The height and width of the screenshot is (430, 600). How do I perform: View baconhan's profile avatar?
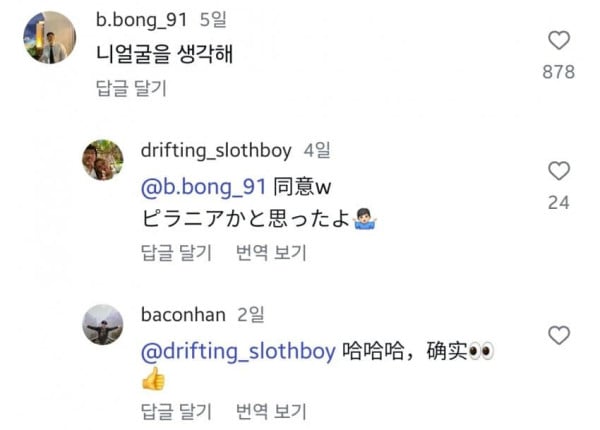point(102,326)
